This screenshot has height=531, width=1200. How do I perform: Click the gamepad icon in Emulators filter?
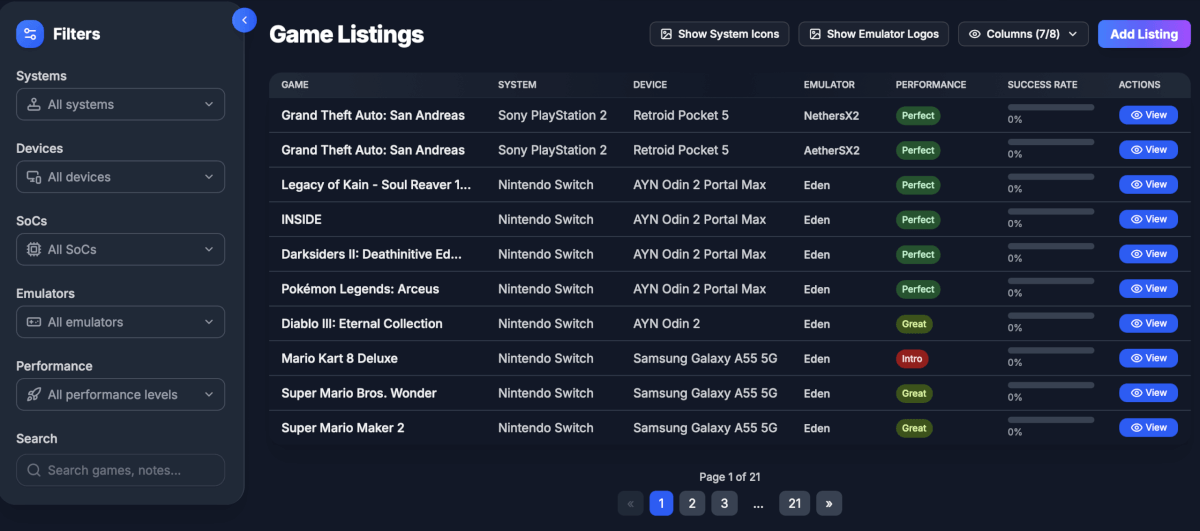pyautogui.click(x=33, y=322)
